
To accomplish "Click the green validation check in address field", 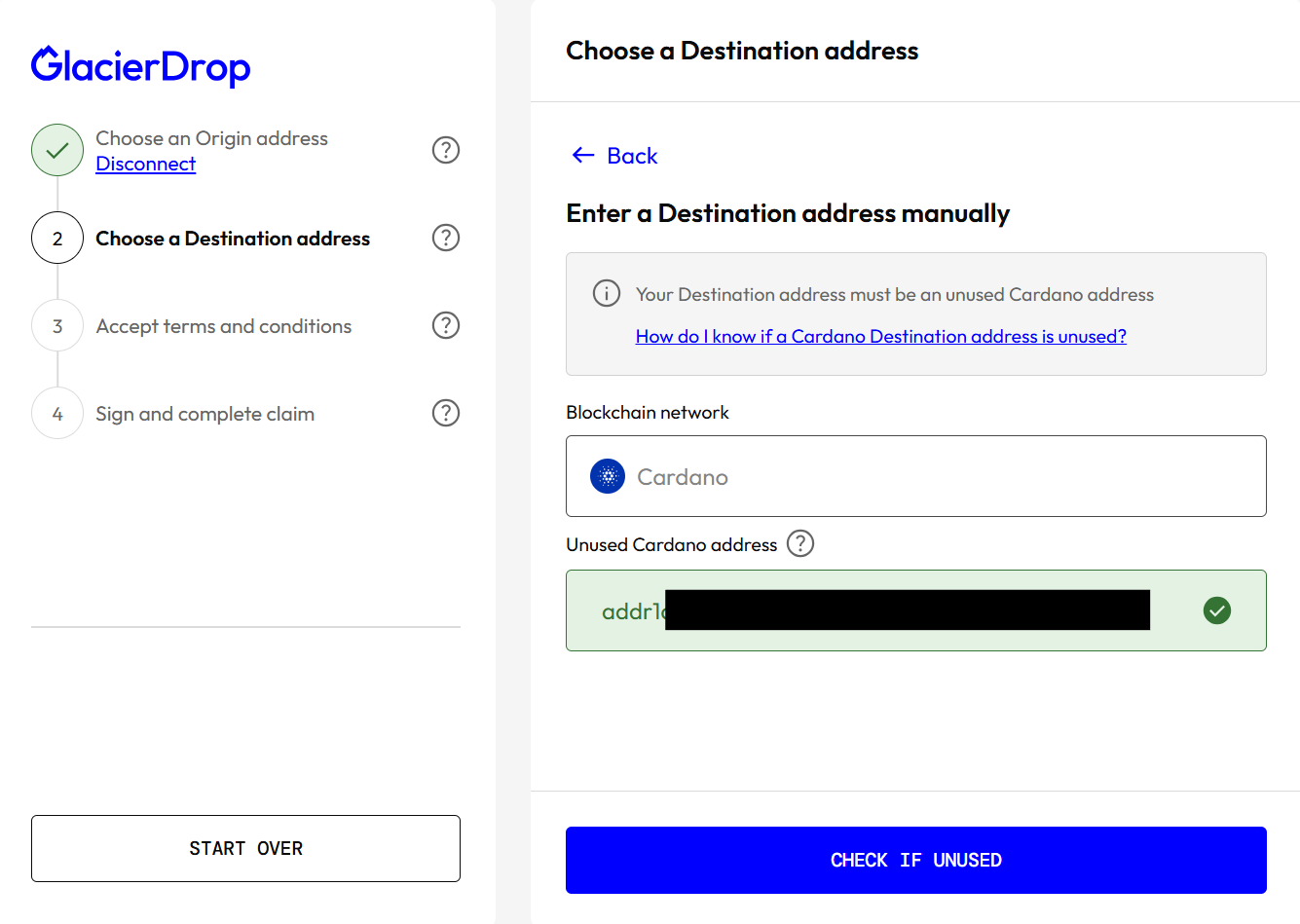I will click(x=1217, y=610).
